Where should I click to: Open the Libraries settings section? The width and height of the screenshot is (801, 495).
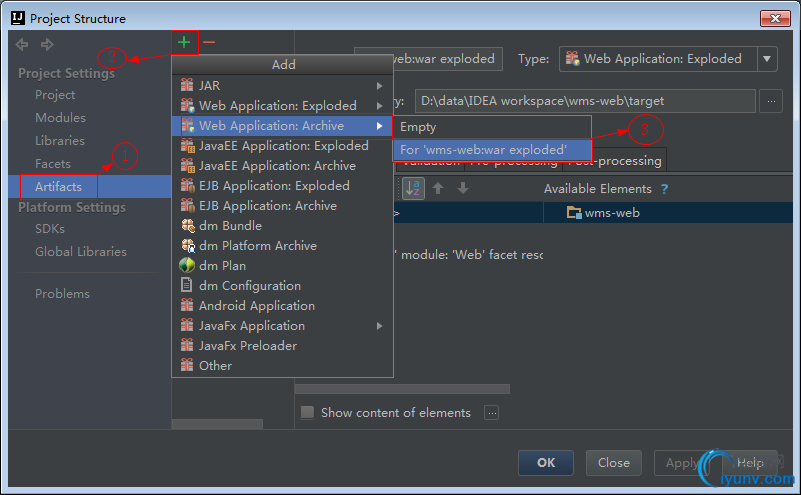click(60, 140)
